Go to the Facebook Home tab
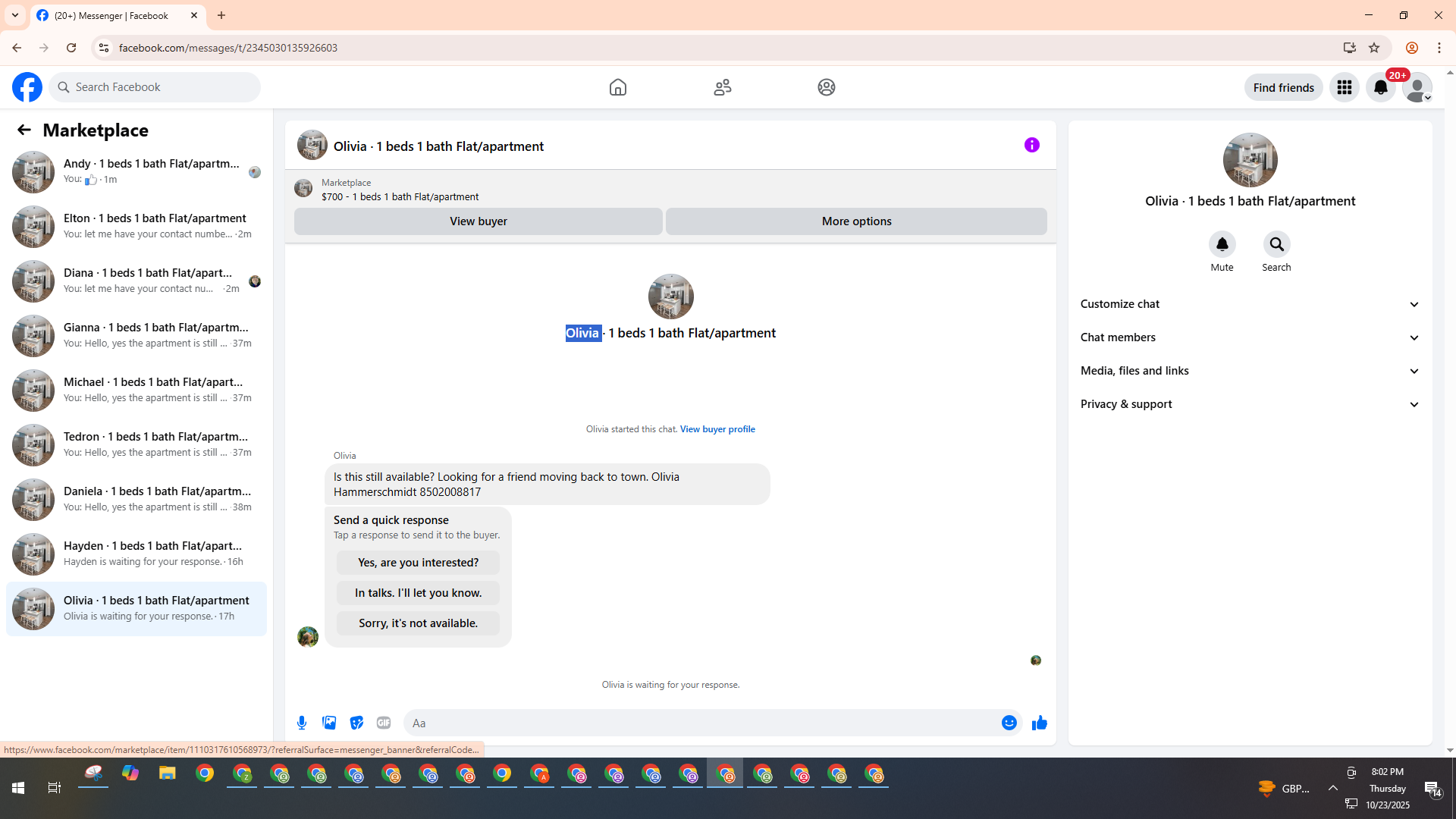Screen dimensions: 1456x819 [617, 87]
